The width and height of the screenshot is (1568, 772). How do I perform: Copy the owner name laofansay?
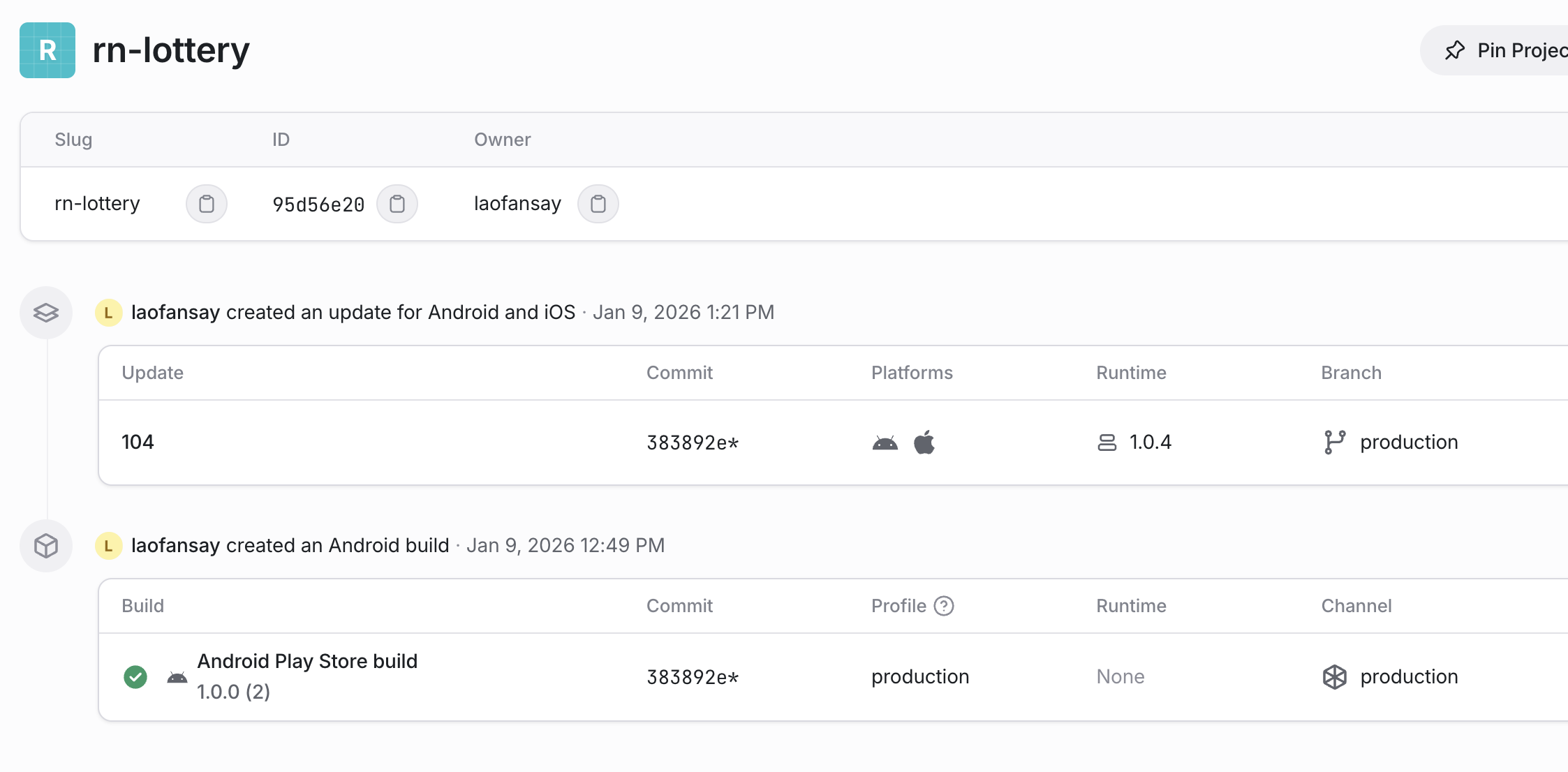tap(598, 204)
